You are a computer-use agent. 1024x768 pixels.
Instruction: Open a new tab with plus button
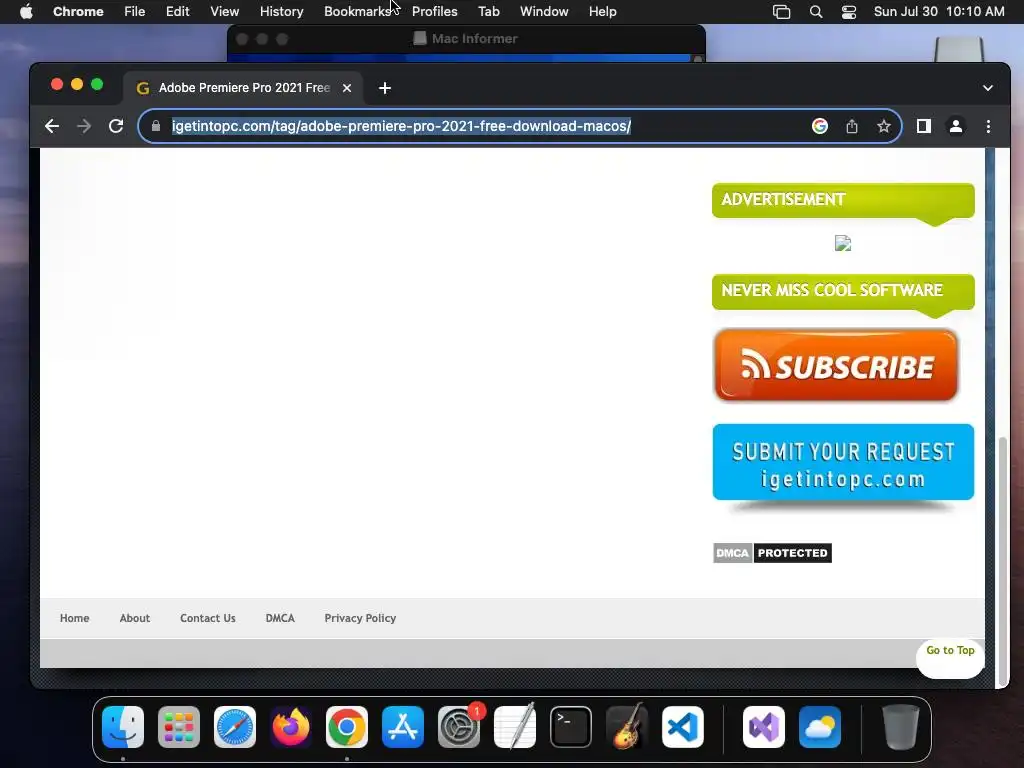tap(385, 88)
